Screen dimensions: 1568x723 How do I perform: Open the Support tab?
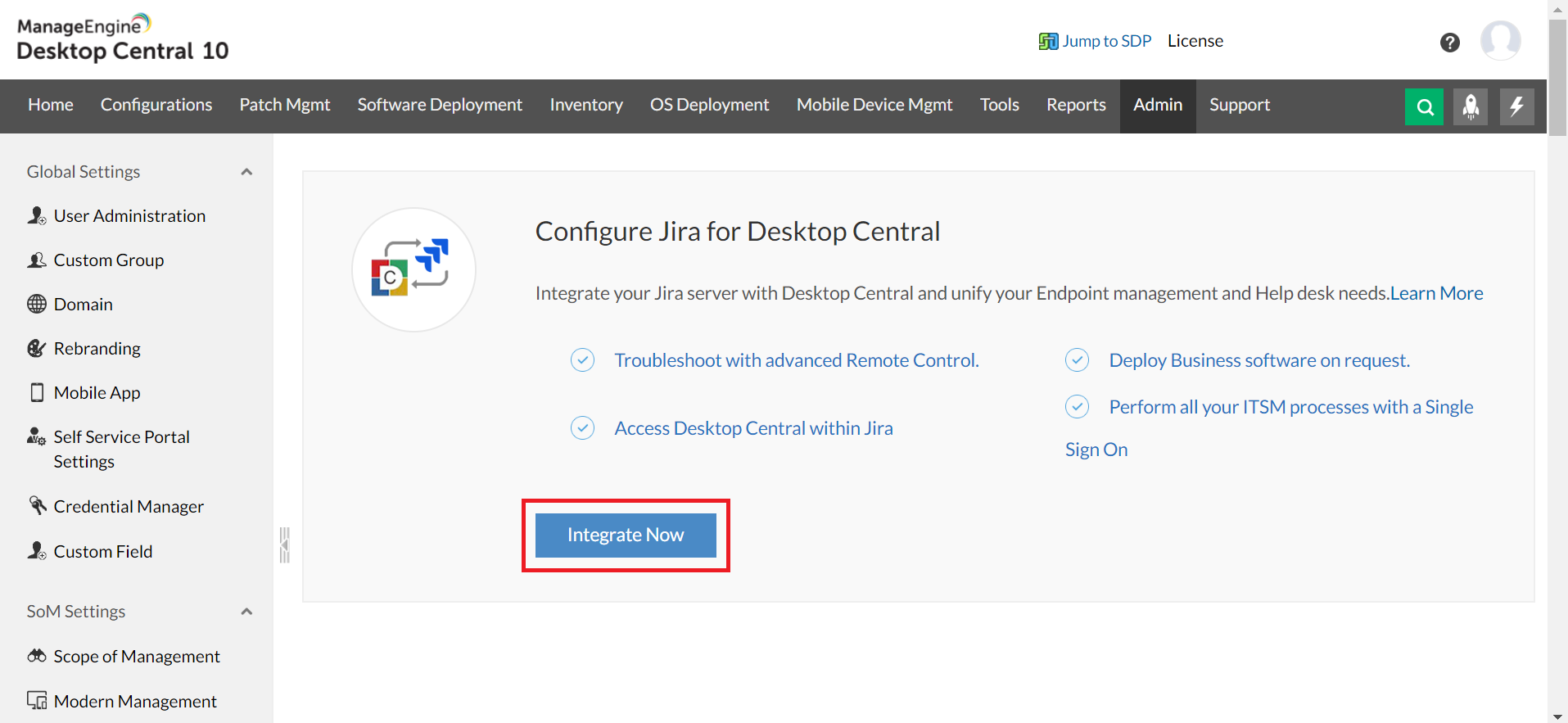pos(1240,106)
